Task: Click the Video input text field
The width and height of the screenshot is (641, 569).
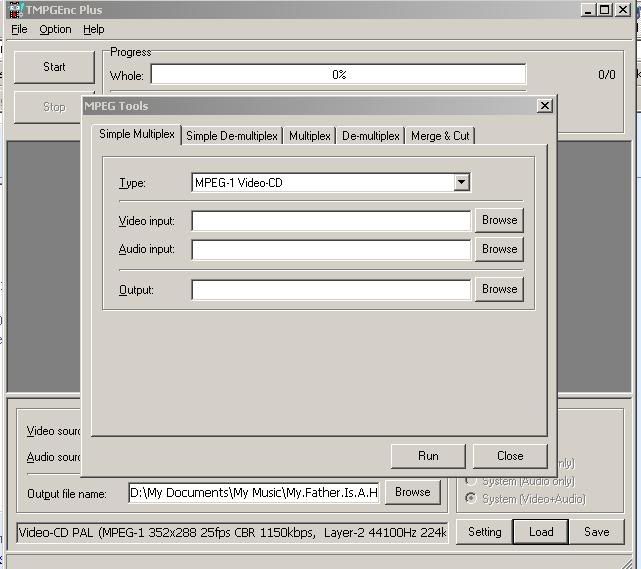Action: [x=331, y=221]
